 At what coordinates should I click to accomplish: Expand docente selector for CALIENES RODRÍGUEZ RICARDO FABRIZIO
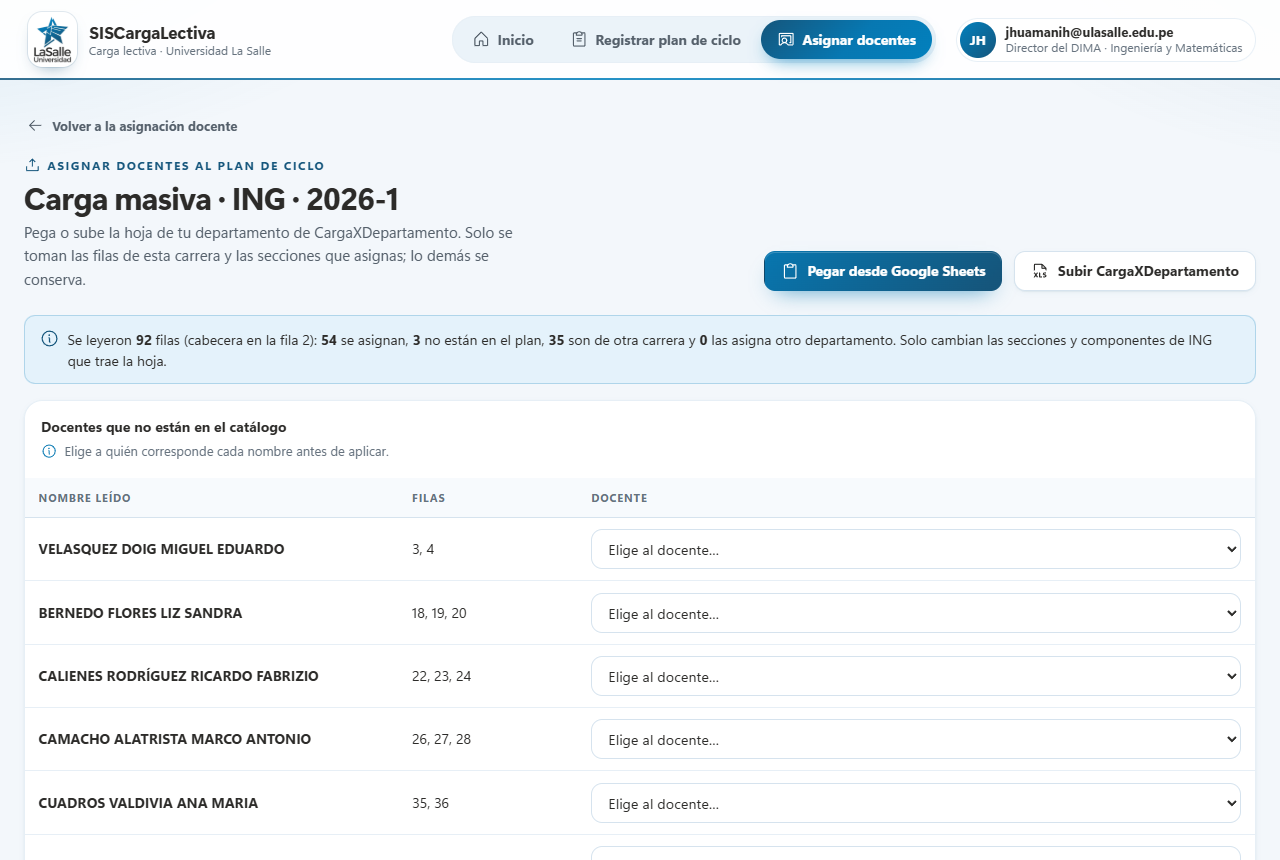[x=916, y=676]
